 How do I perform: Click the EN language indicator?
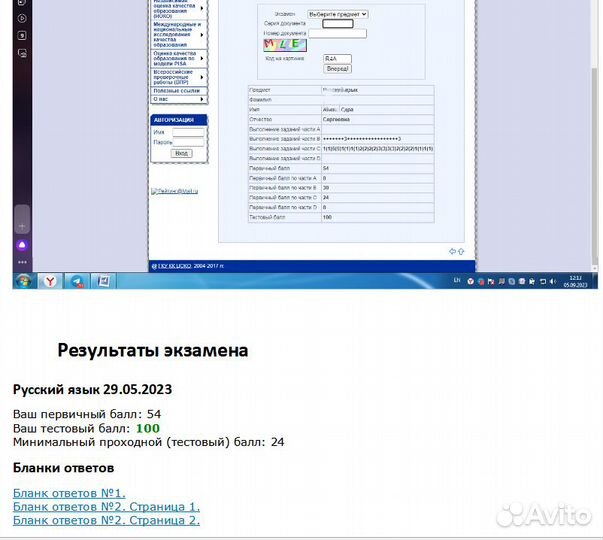(456, 280)
